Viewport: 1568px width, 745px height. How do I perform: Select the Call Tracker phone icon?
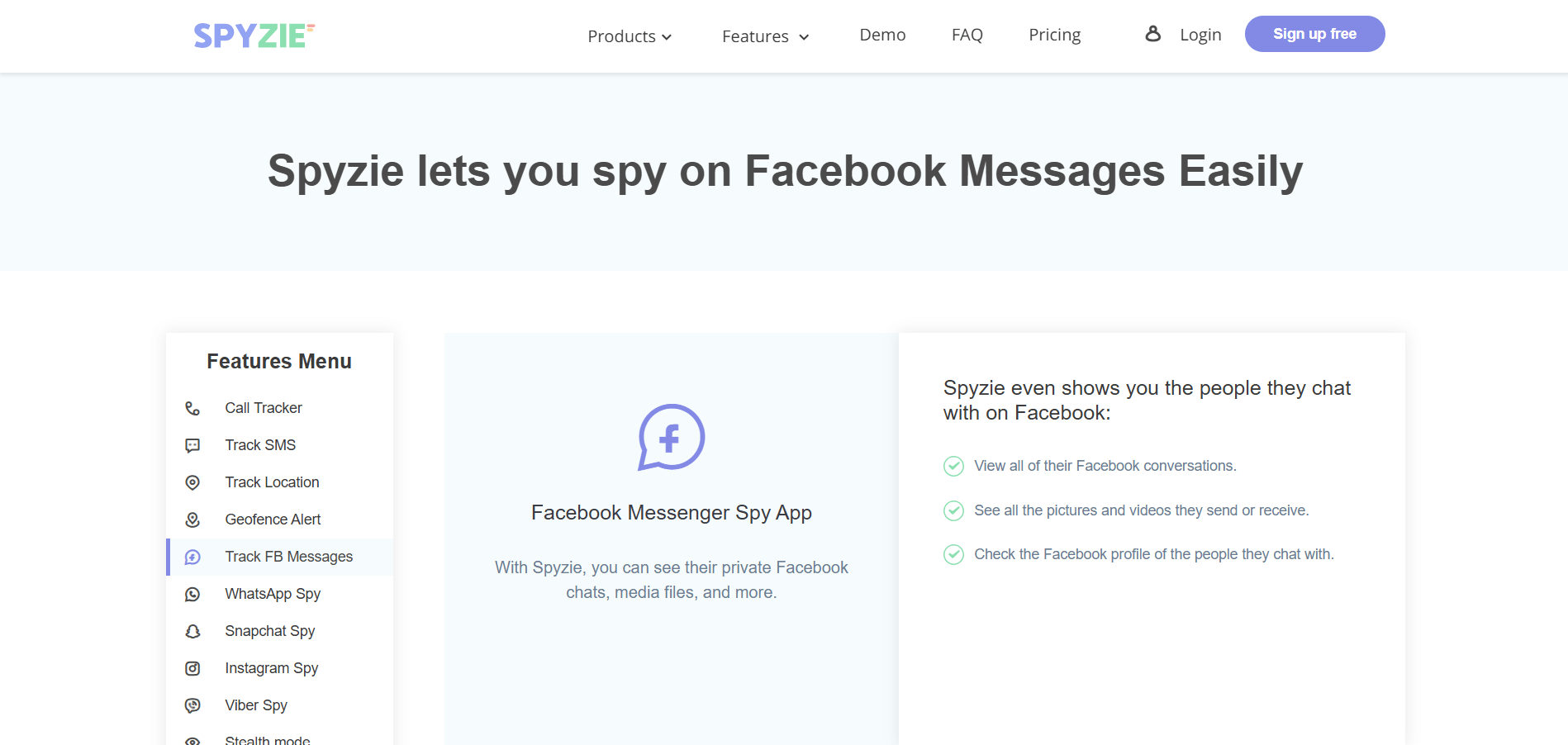[192, 408]
